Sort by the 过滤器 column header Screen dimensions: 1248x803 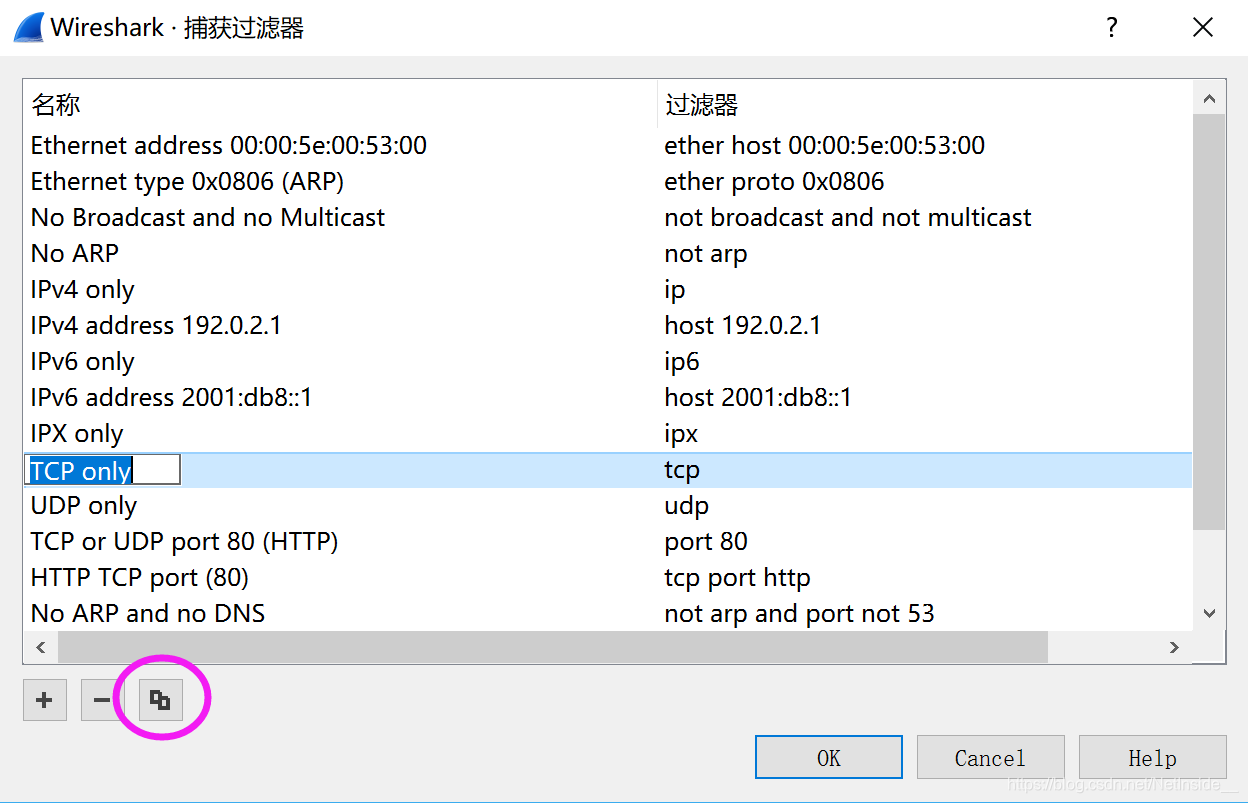point(925,105)
